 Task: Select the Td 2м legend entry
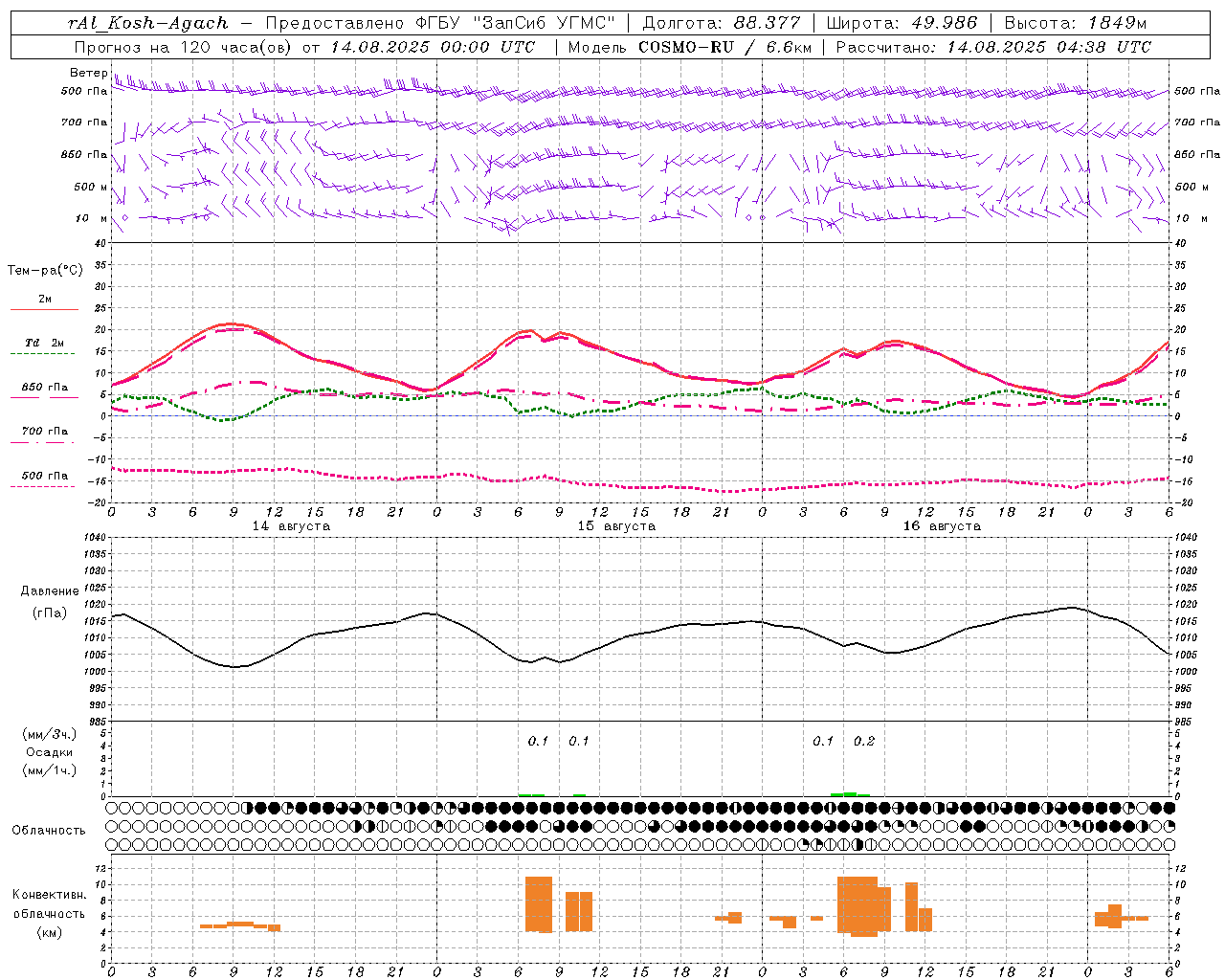[x=45, y=343]
